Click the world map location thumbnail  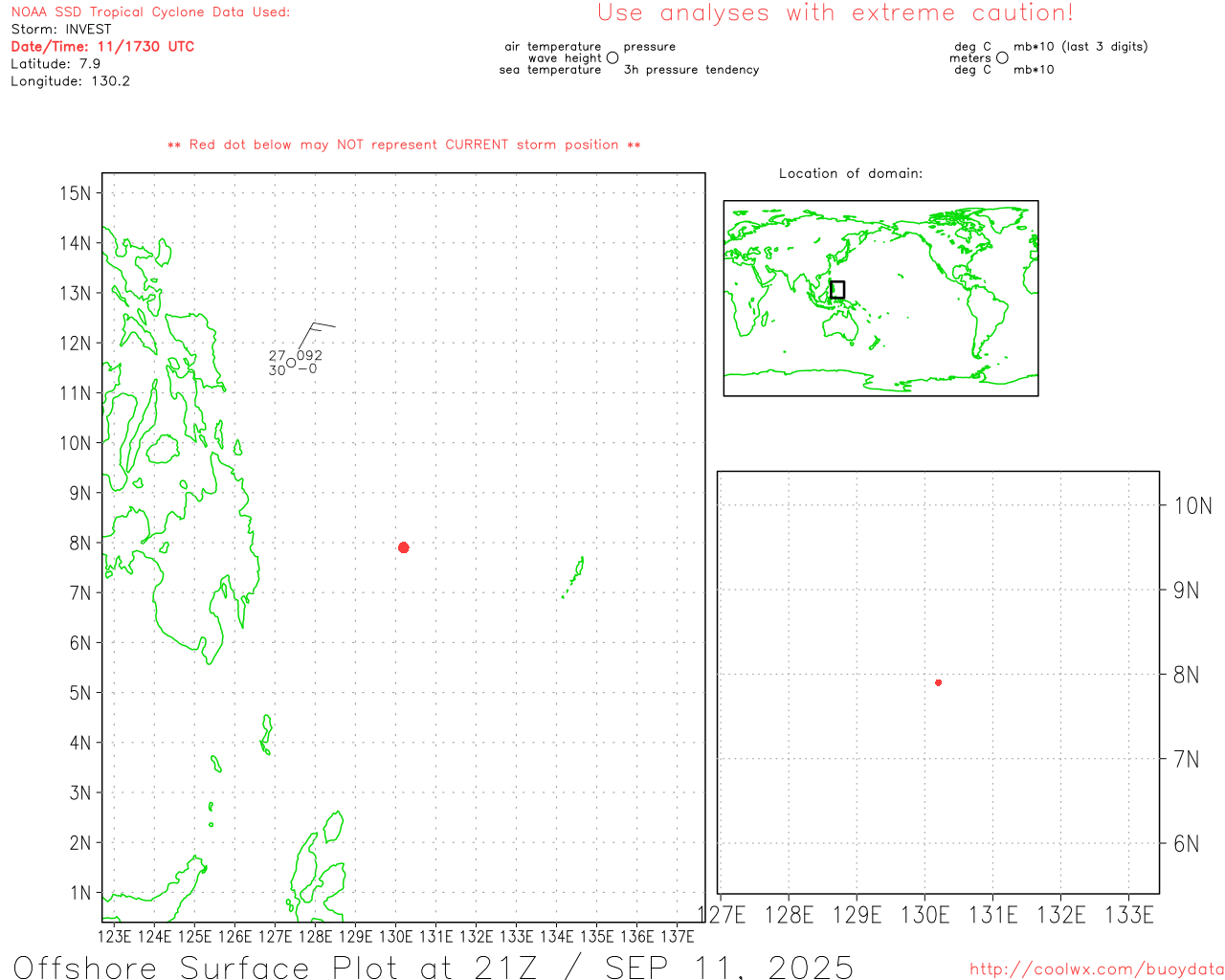880,299
